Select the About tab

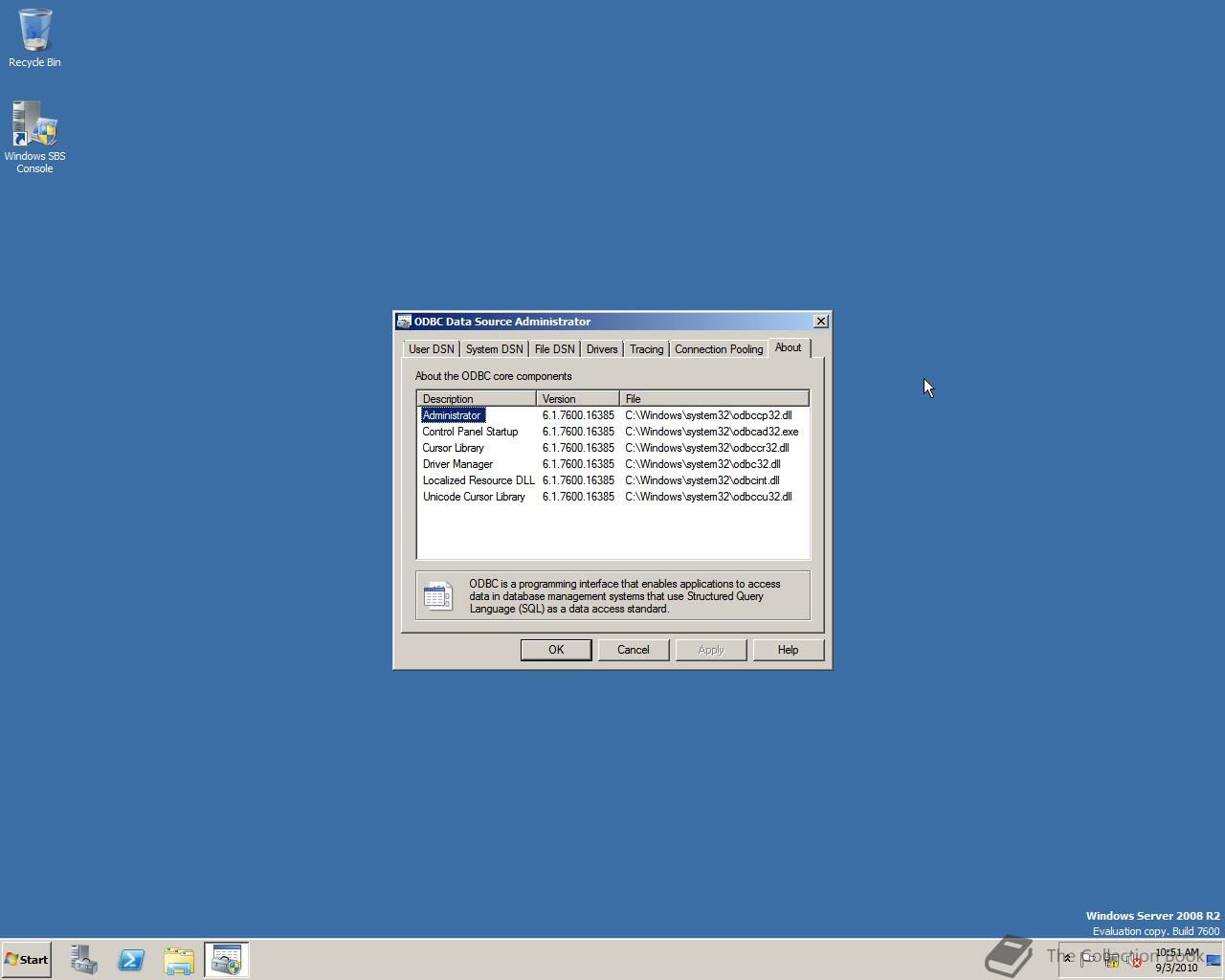click(789, 347)
